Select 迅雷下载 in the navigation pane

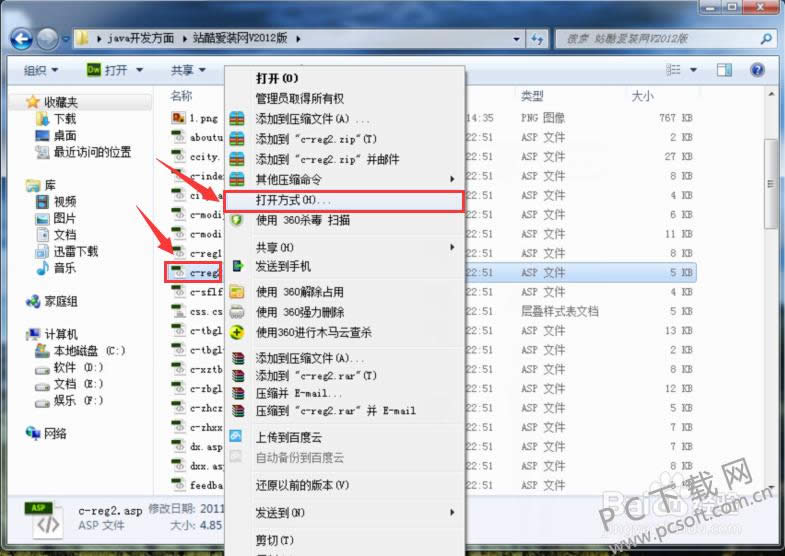pyautogui.click(x=76, y=251)
